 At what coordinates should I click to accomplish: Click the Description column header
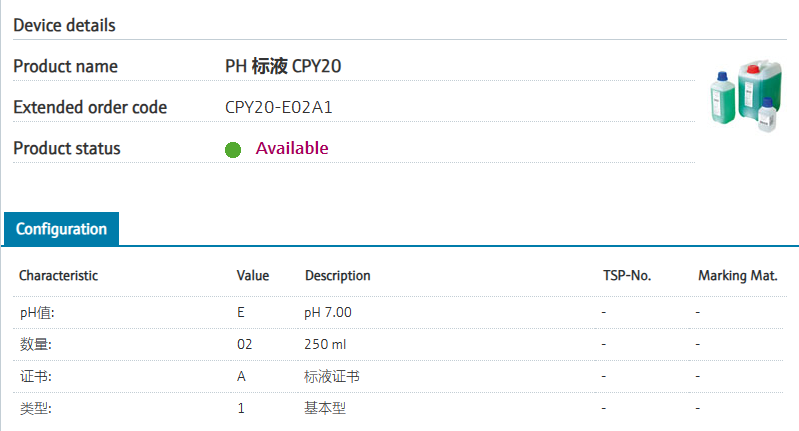point(337,276)
